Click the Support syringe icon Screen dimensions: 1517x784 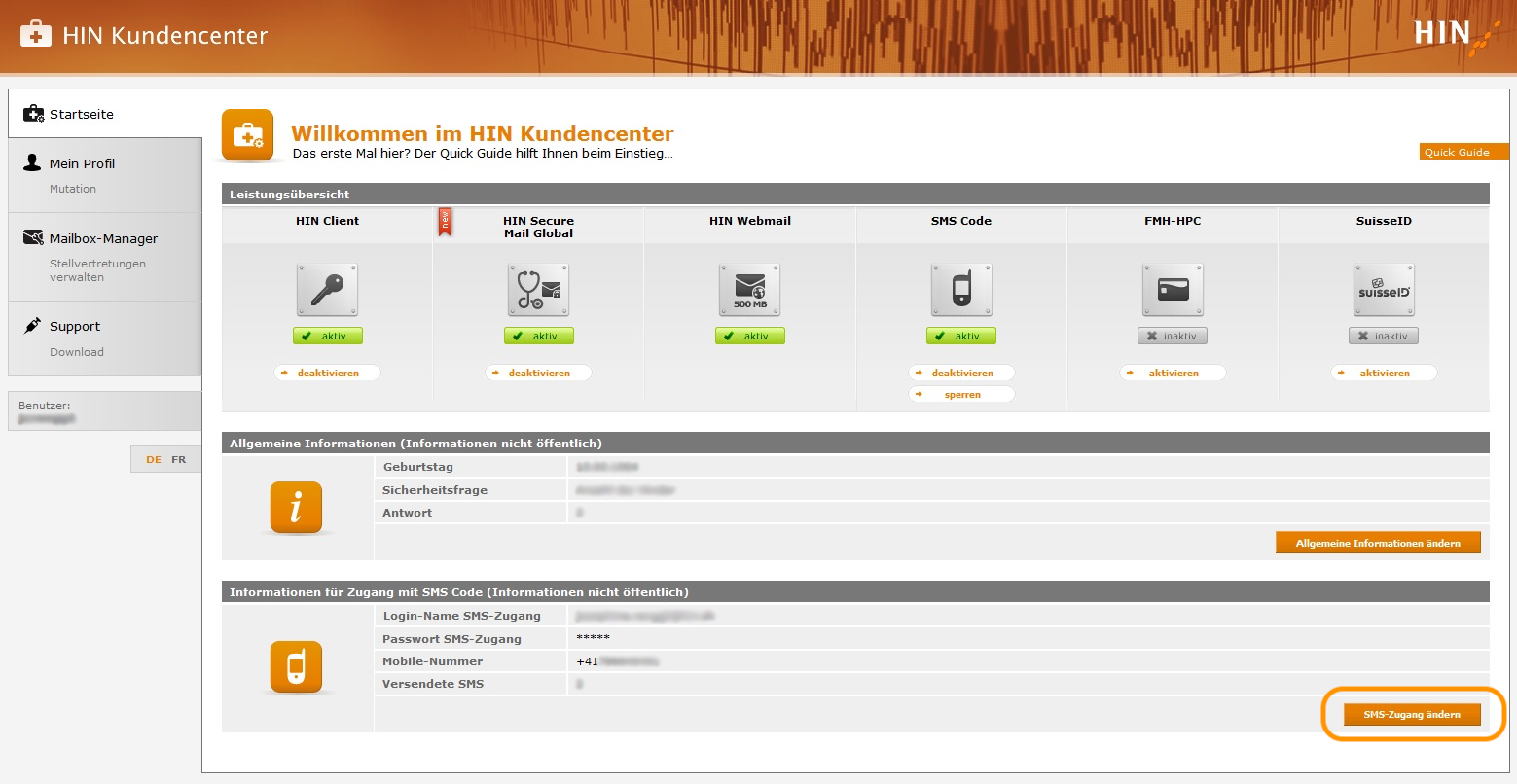(x=32, y=325)
